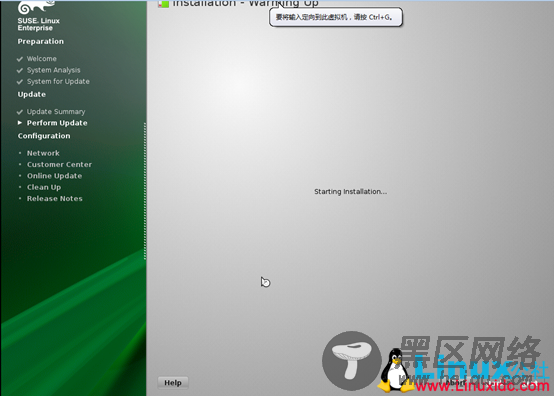Open the Update Summary step

coord(56,112)
